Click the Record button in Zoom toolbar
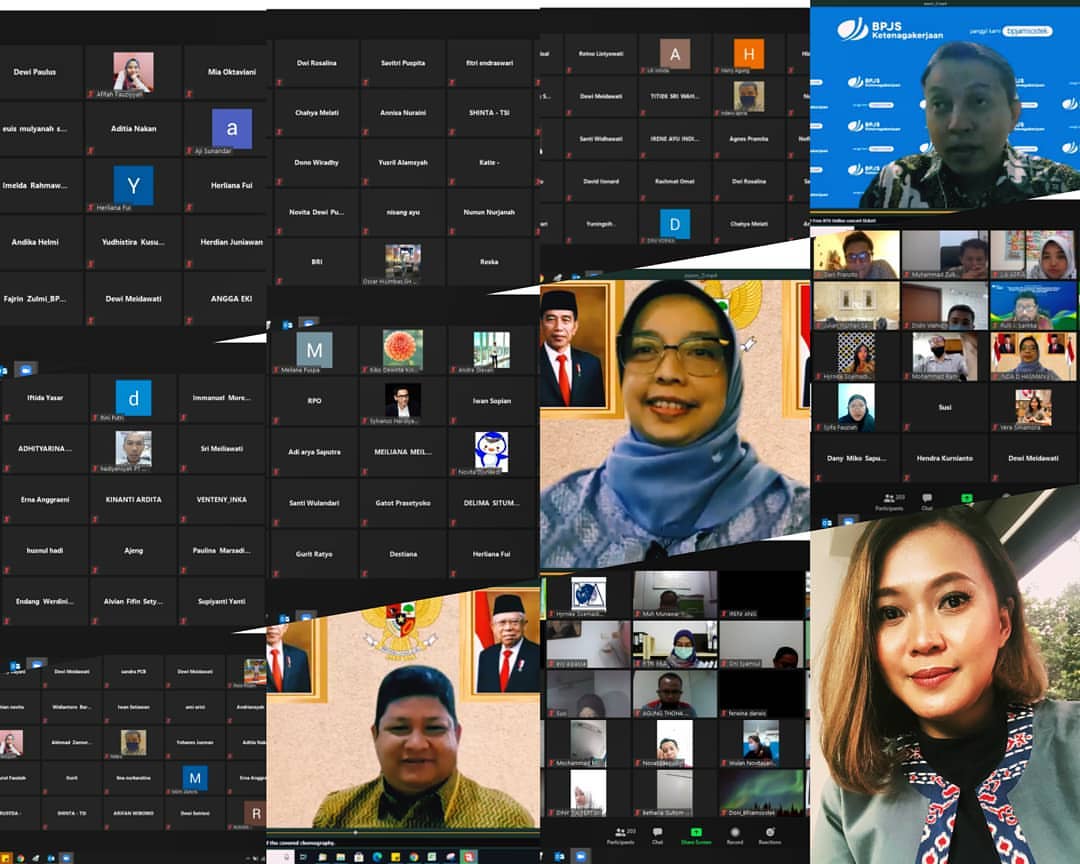The height and width of the screenshot is (864, 1080). [734, 834]
